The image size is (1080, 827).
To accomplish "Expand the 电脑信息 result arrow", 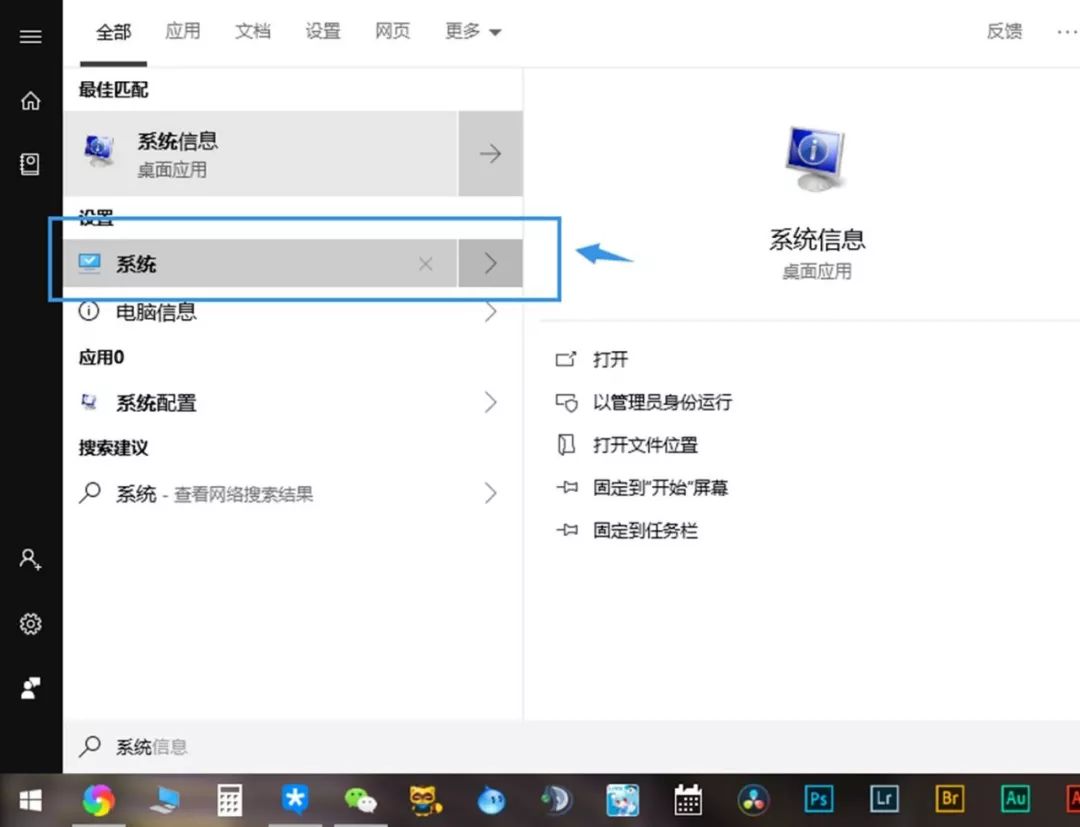I will click(490, 311).
